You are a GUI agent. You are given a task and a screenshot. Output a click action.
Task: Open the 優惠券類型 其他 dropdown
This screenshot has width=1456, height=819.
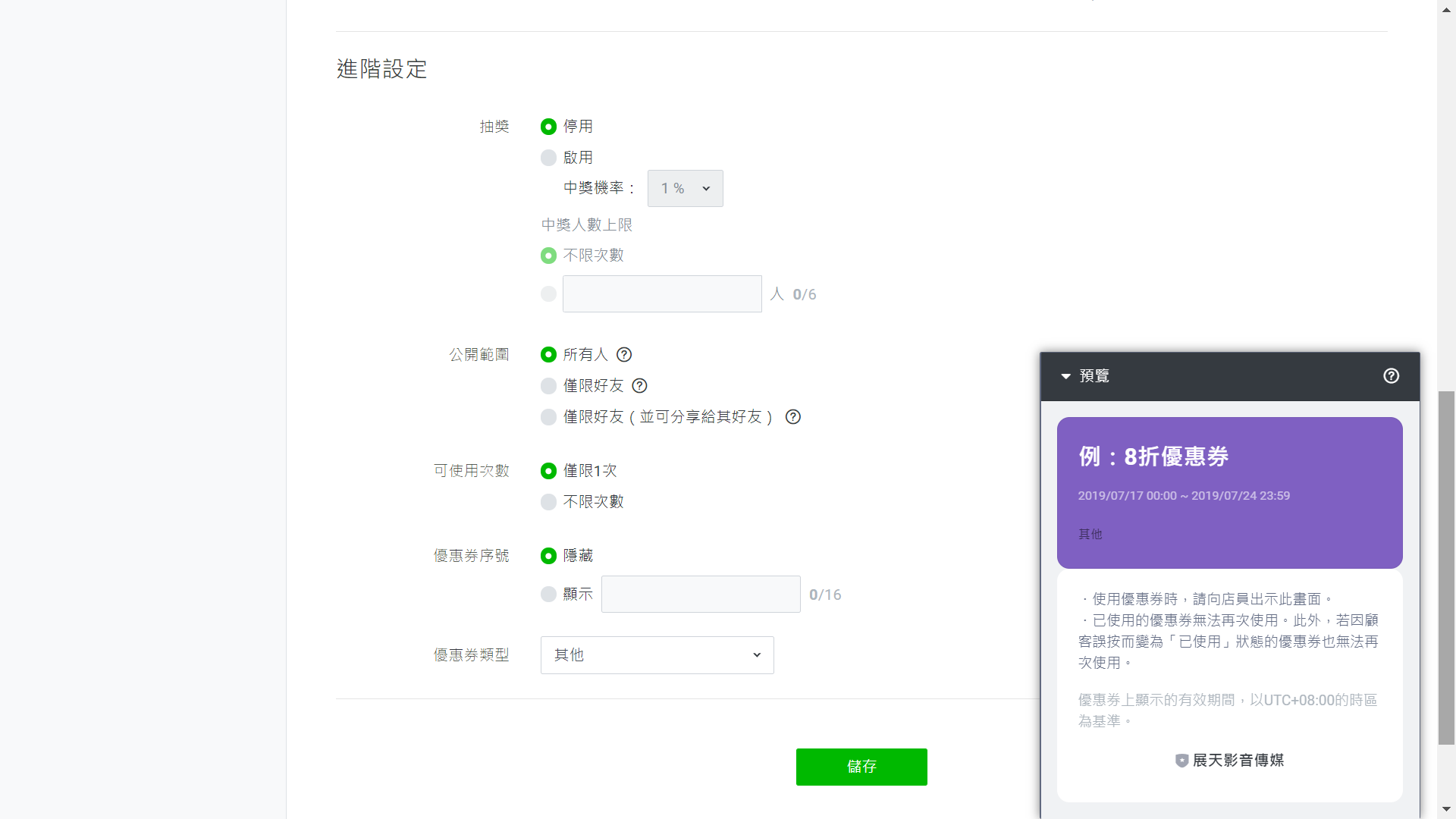click(x=657, y=655)
